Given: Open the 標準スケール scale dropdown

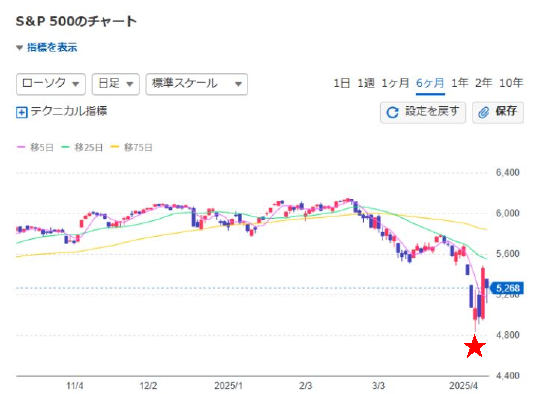Looking at the screenshot, I should (x=197, y=84).
